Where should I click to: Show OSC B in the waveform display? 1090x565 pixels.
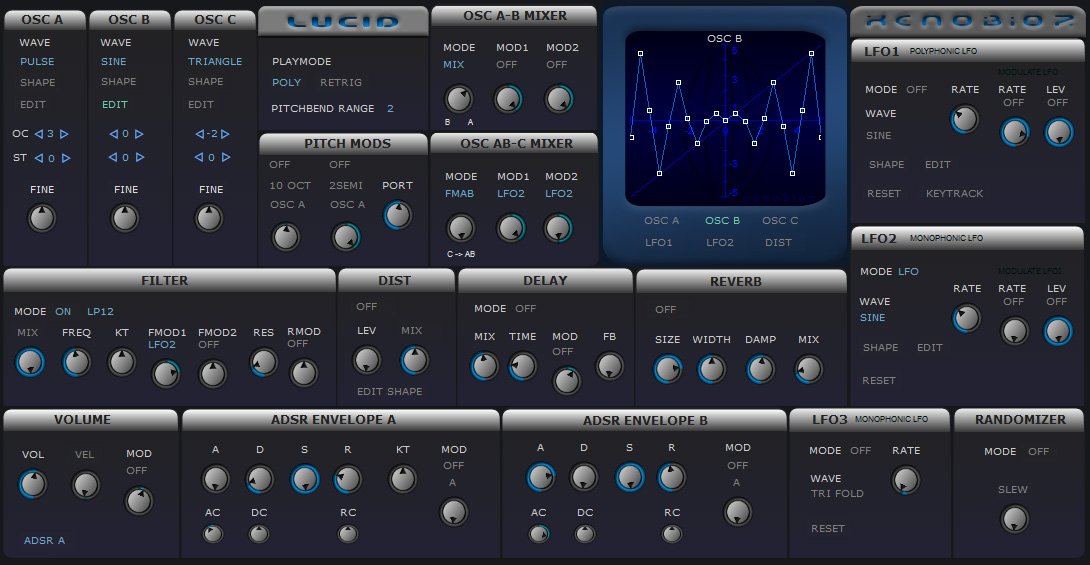(722, 220)
